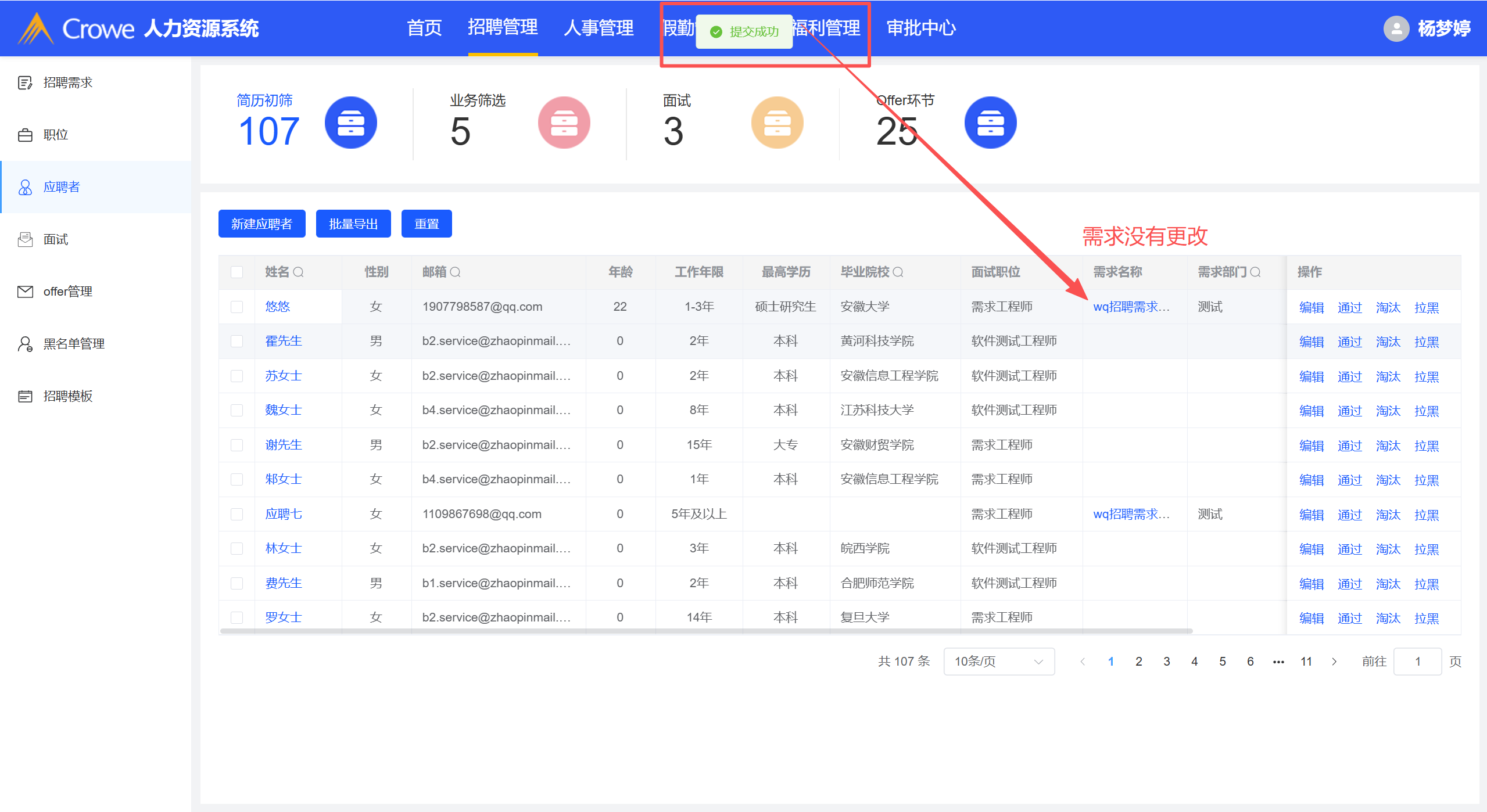Click search icon beside 毕业院校 header

[x=898, y=272]
